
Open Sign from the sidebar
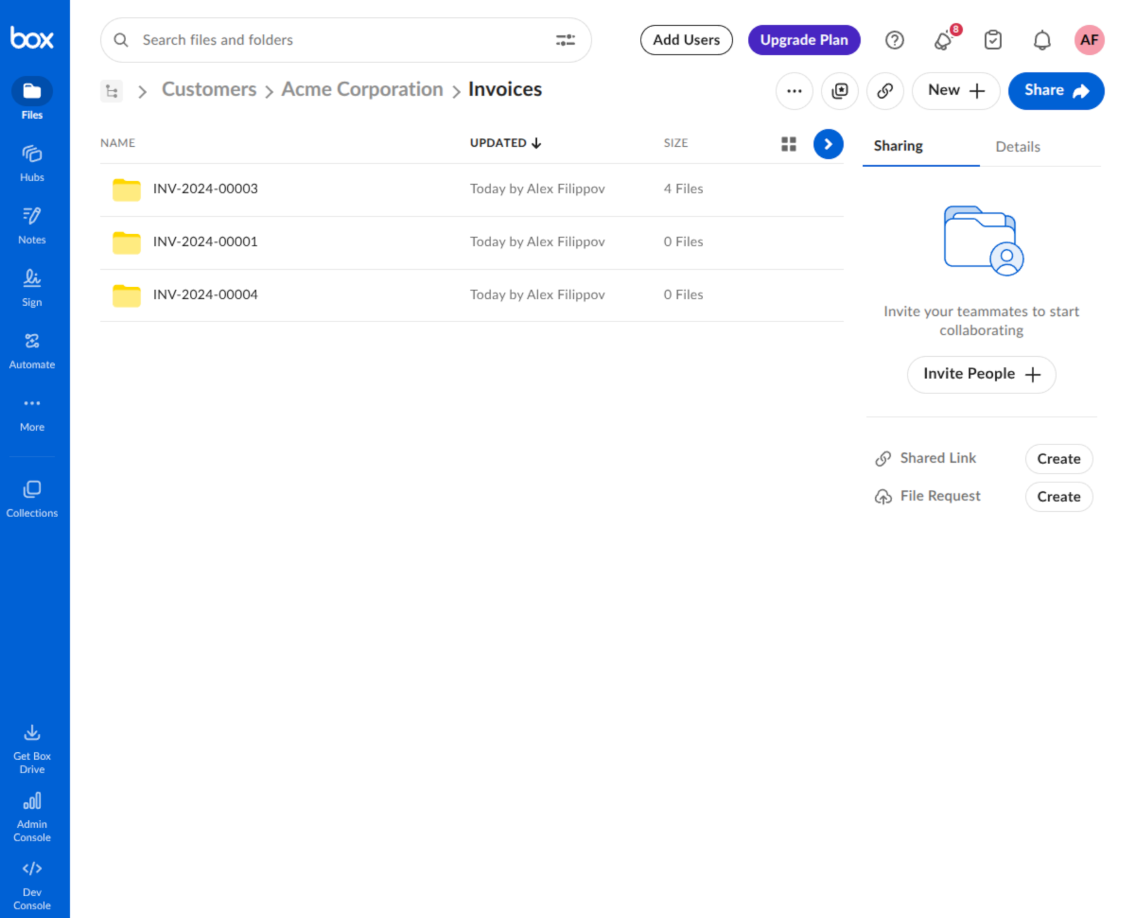coord(32,288)
